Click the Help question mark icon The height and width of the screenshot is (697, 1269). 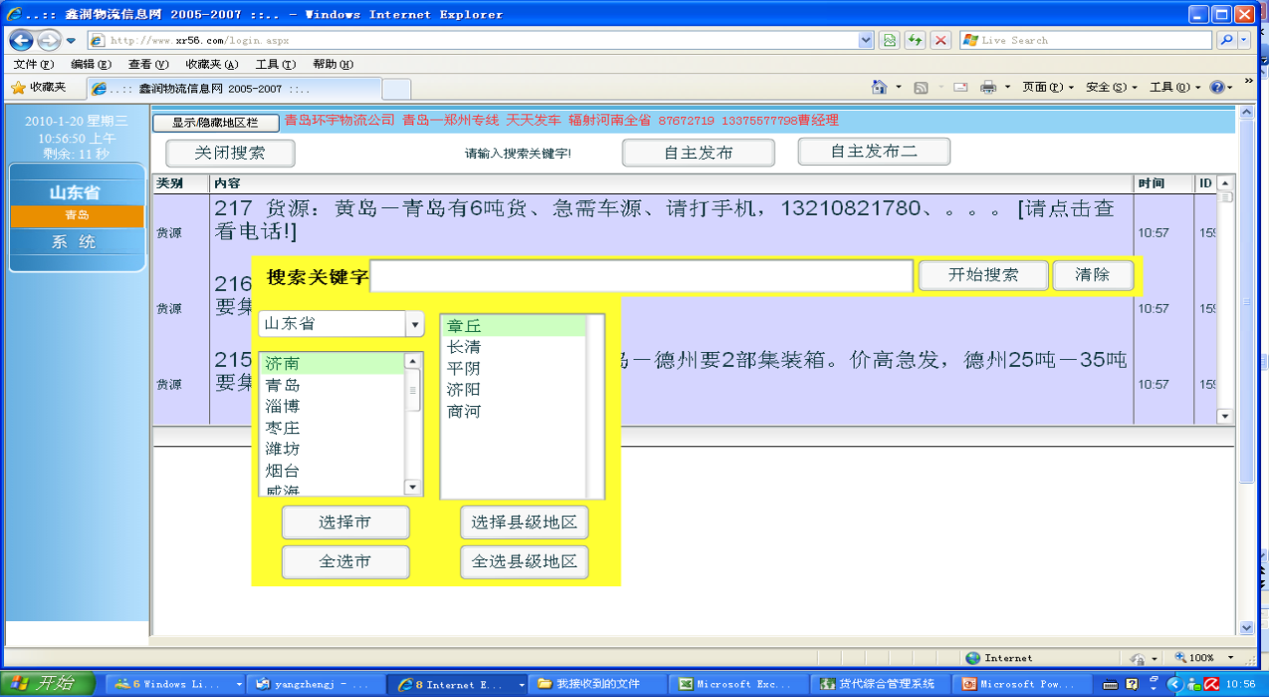1217,87
